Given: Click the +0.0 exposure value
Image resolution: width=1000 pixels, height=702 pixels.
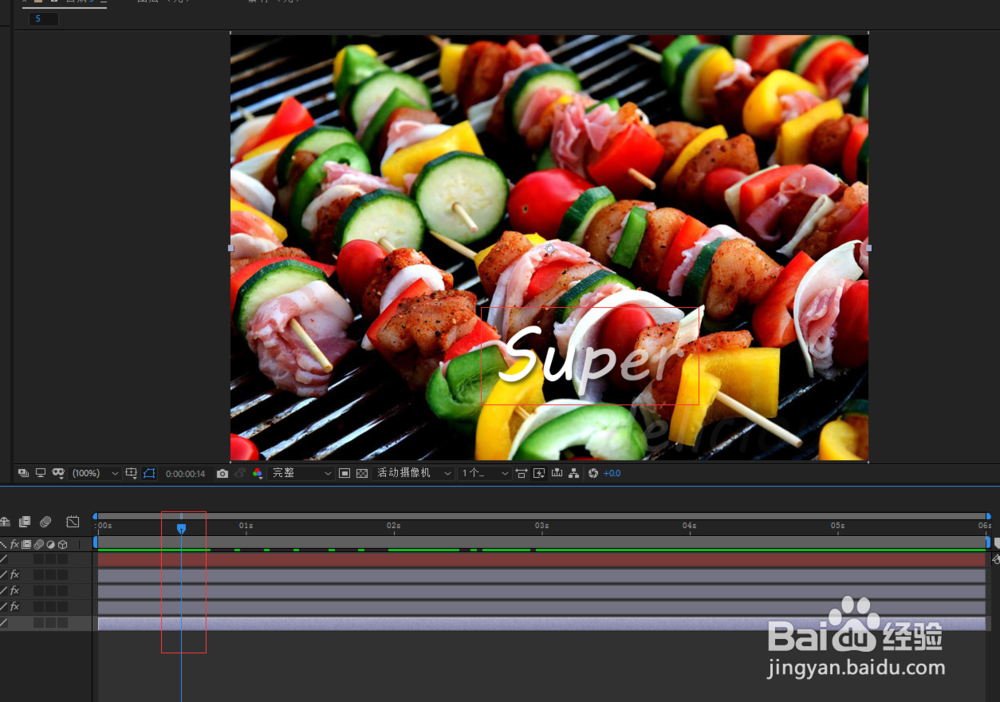Looking at the screenshot, I should [612, 473].
